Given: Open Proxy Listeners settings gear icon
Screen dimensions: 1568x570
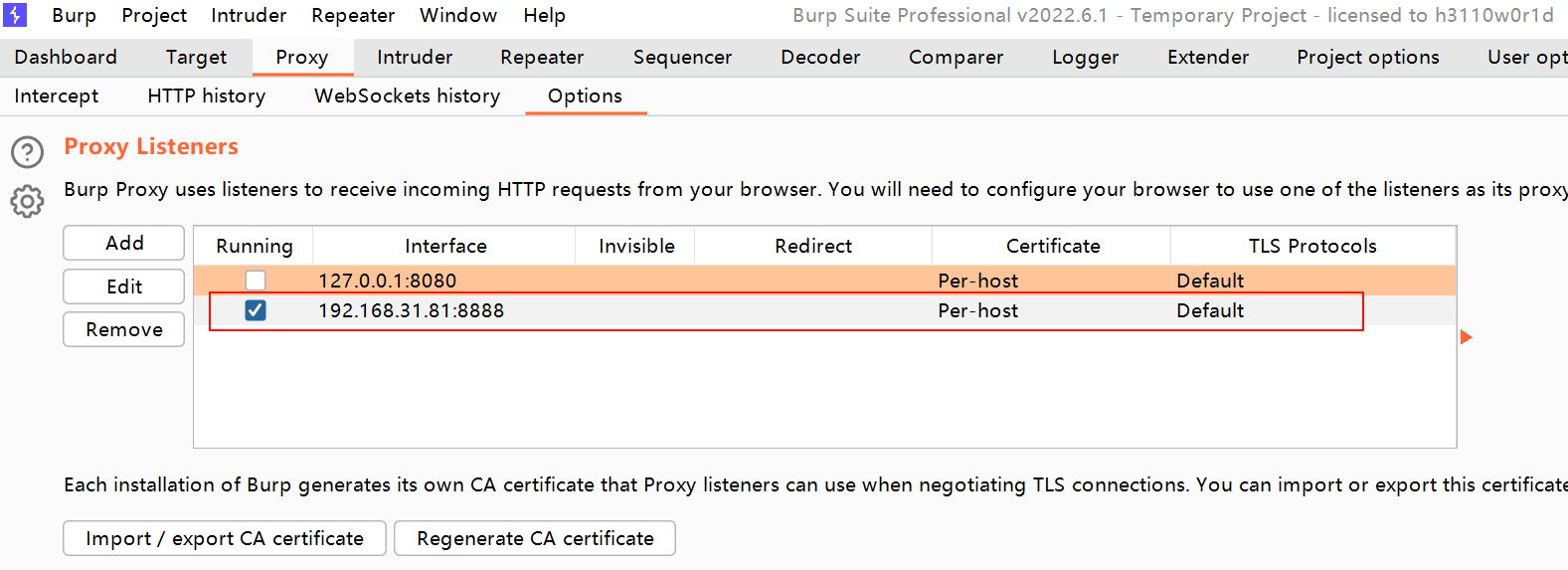Looking at the screenshot, I should click(27, 202).
